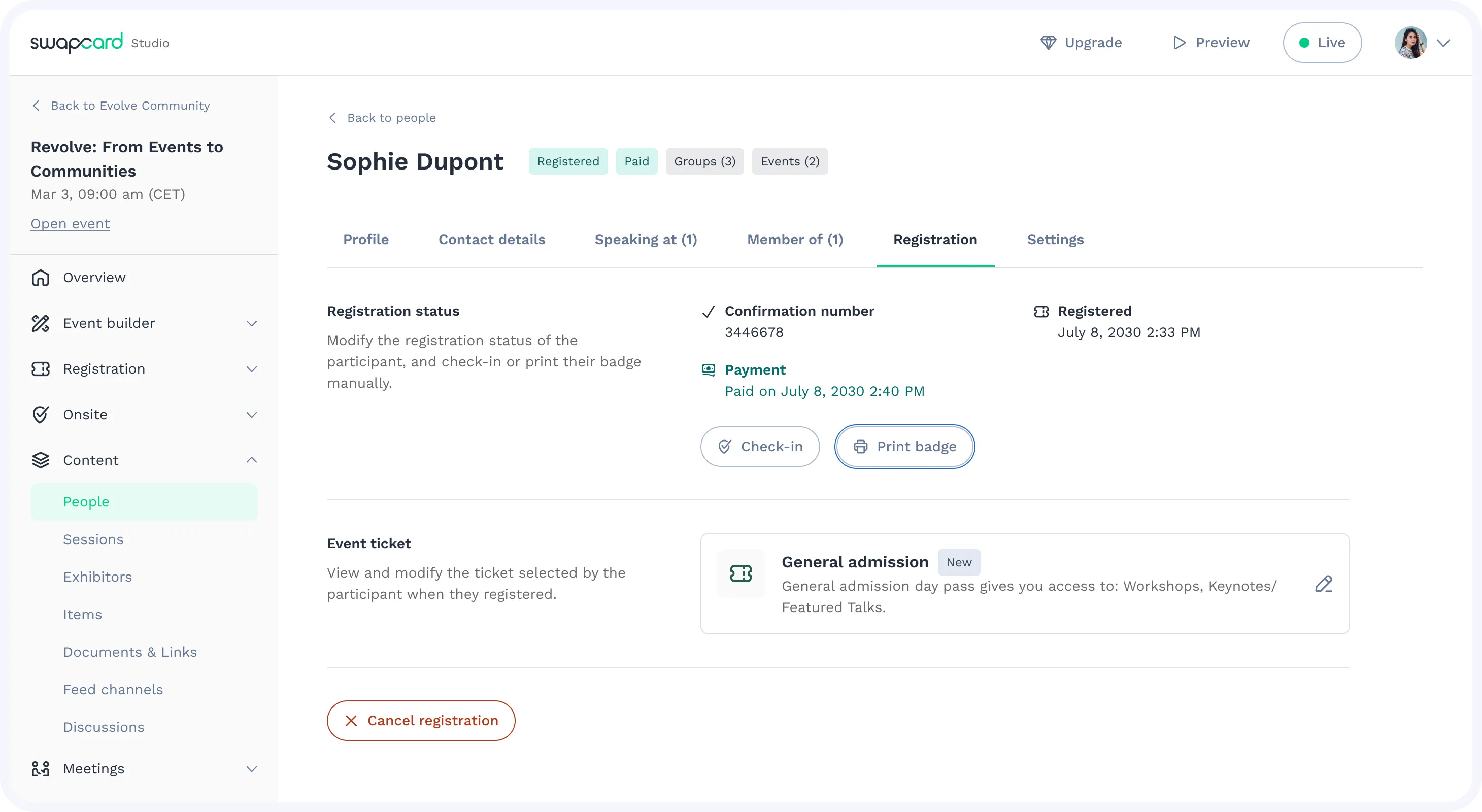The image size is (1482, 812).
Task: Expand the Event builder section chevron
Action: pos(251,323)
